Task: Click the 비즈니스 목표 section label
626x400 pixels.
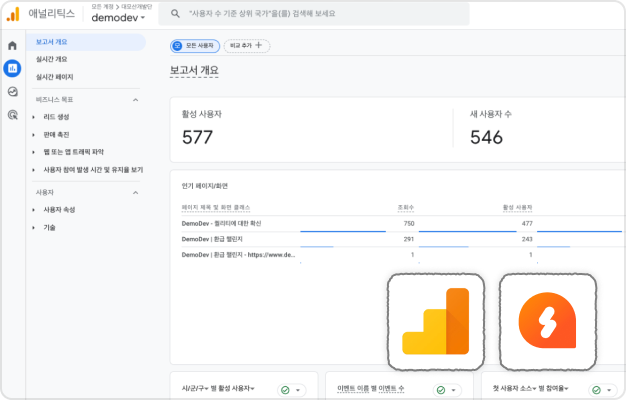Action: tap(54, 100)
